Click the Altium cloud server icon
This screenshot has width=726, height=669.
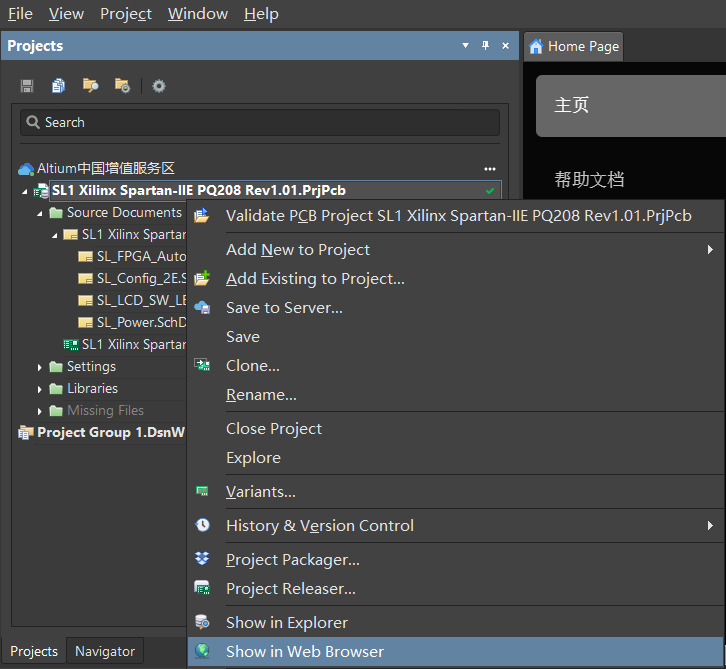coord(26,169)
